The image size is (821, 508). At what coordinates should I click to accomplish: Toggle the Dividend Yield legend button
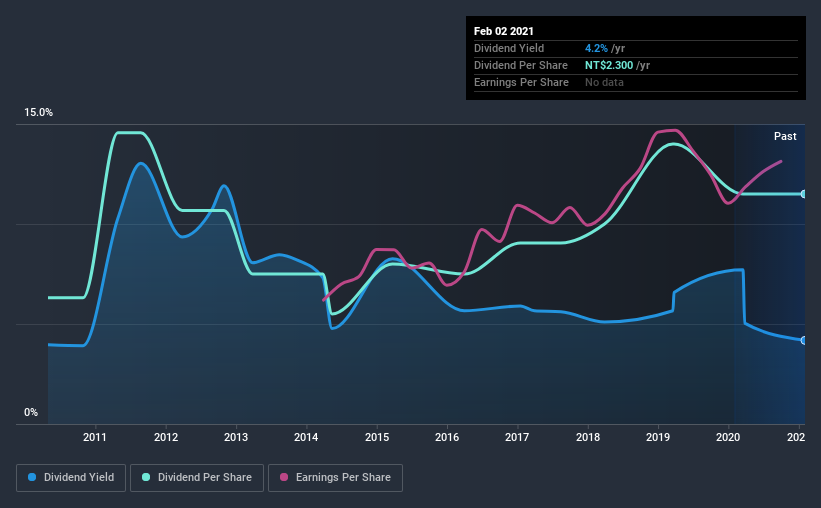(71, 478)
